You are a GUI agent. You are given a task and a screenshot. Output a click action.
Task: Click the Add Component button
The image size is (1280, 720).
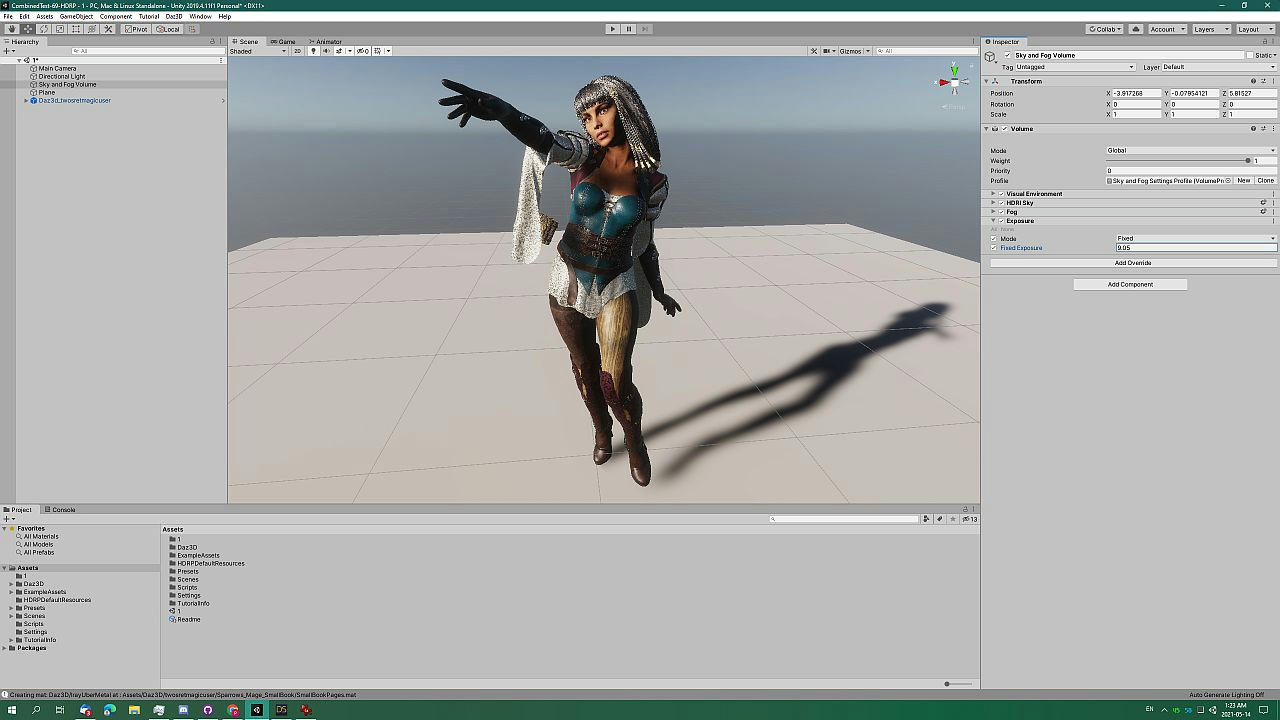1130,284
